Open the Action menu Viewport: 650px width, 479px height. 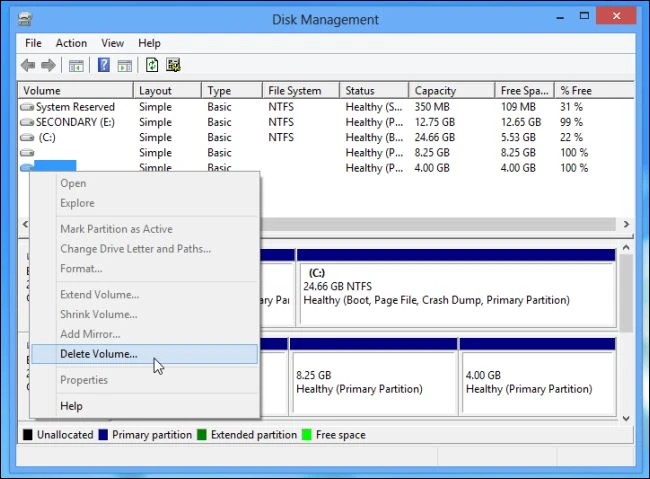click(71, 43)
